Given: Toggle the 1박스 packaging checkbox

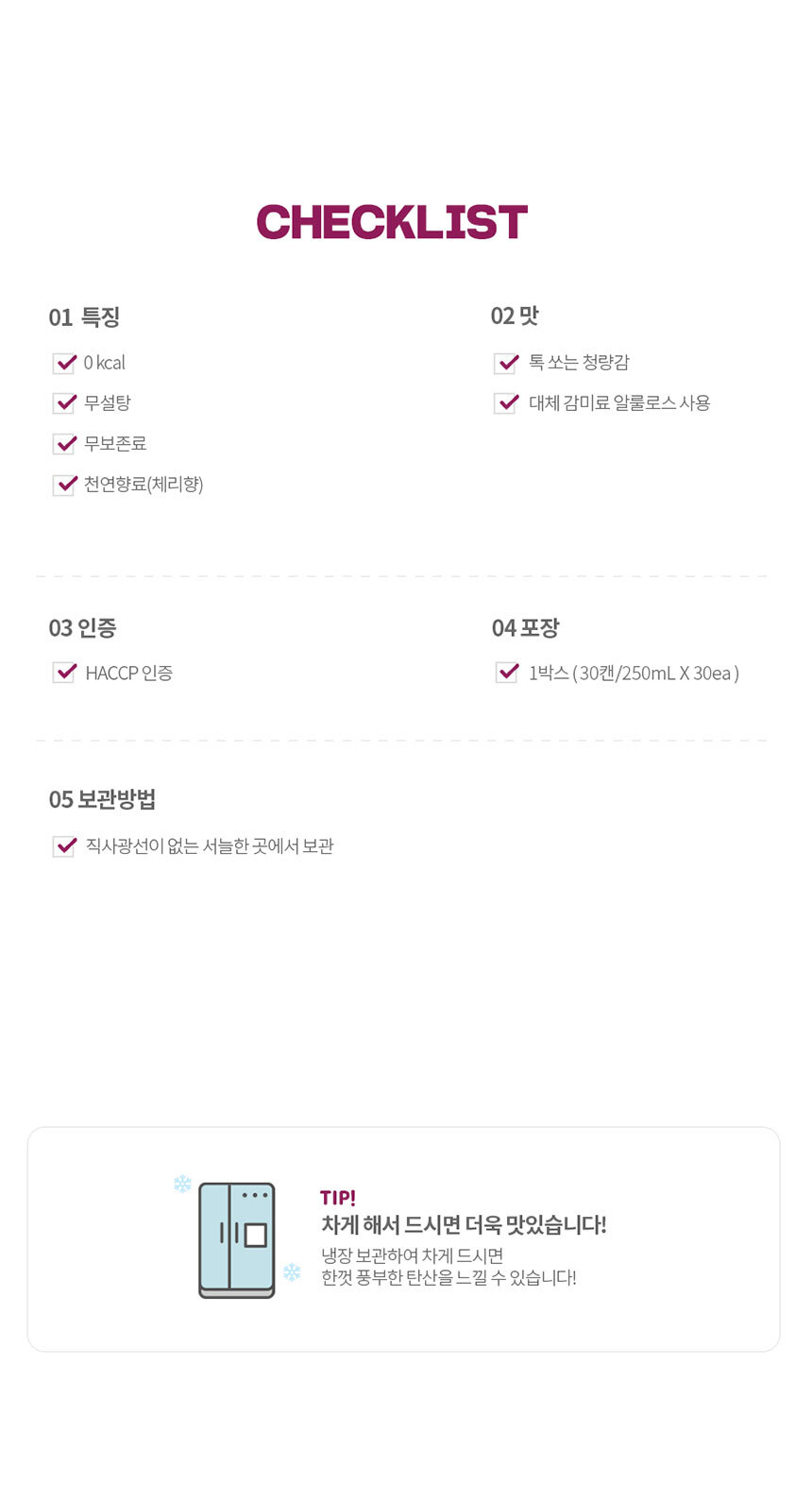Looking at the screenshot, I should point(507,673).
